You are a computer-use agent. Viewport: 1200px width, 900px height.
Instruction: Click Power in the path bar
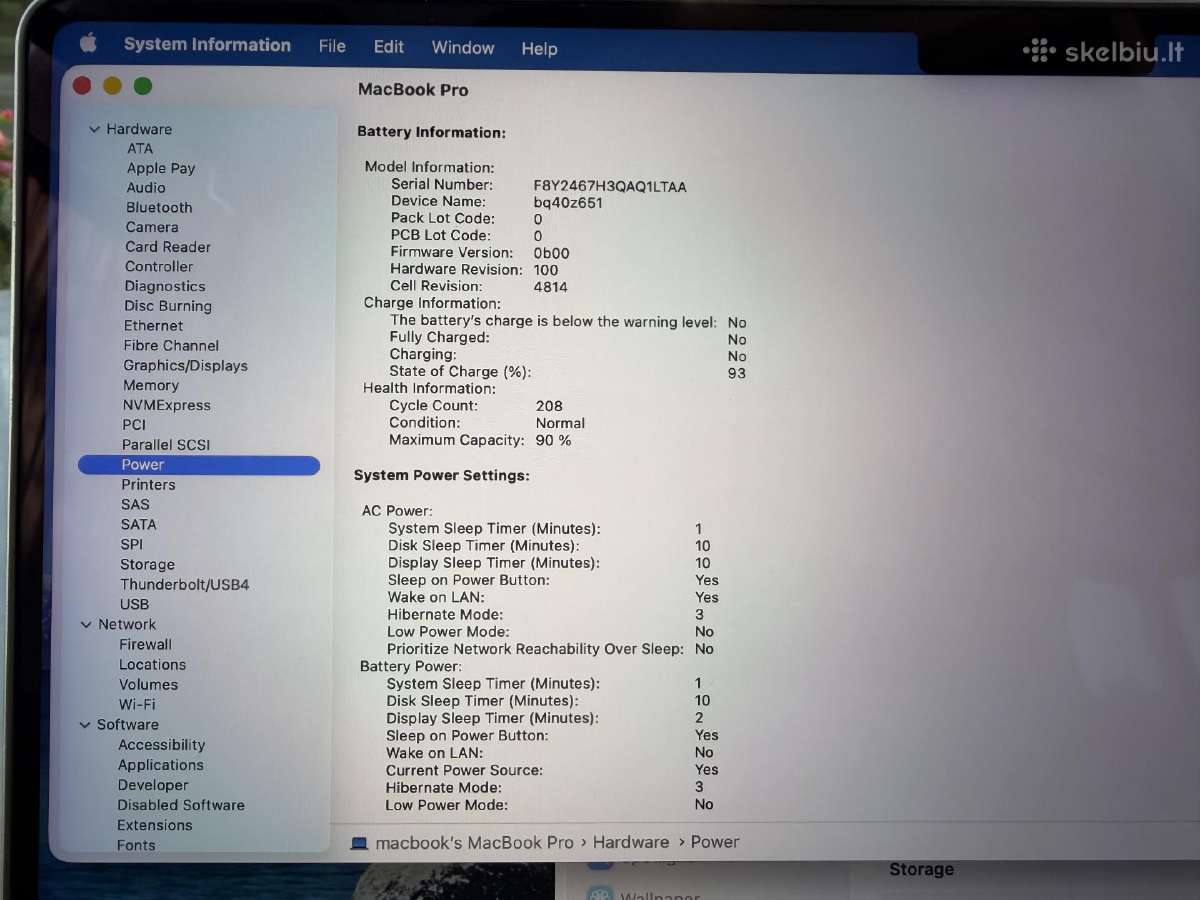tap(715, 843)
